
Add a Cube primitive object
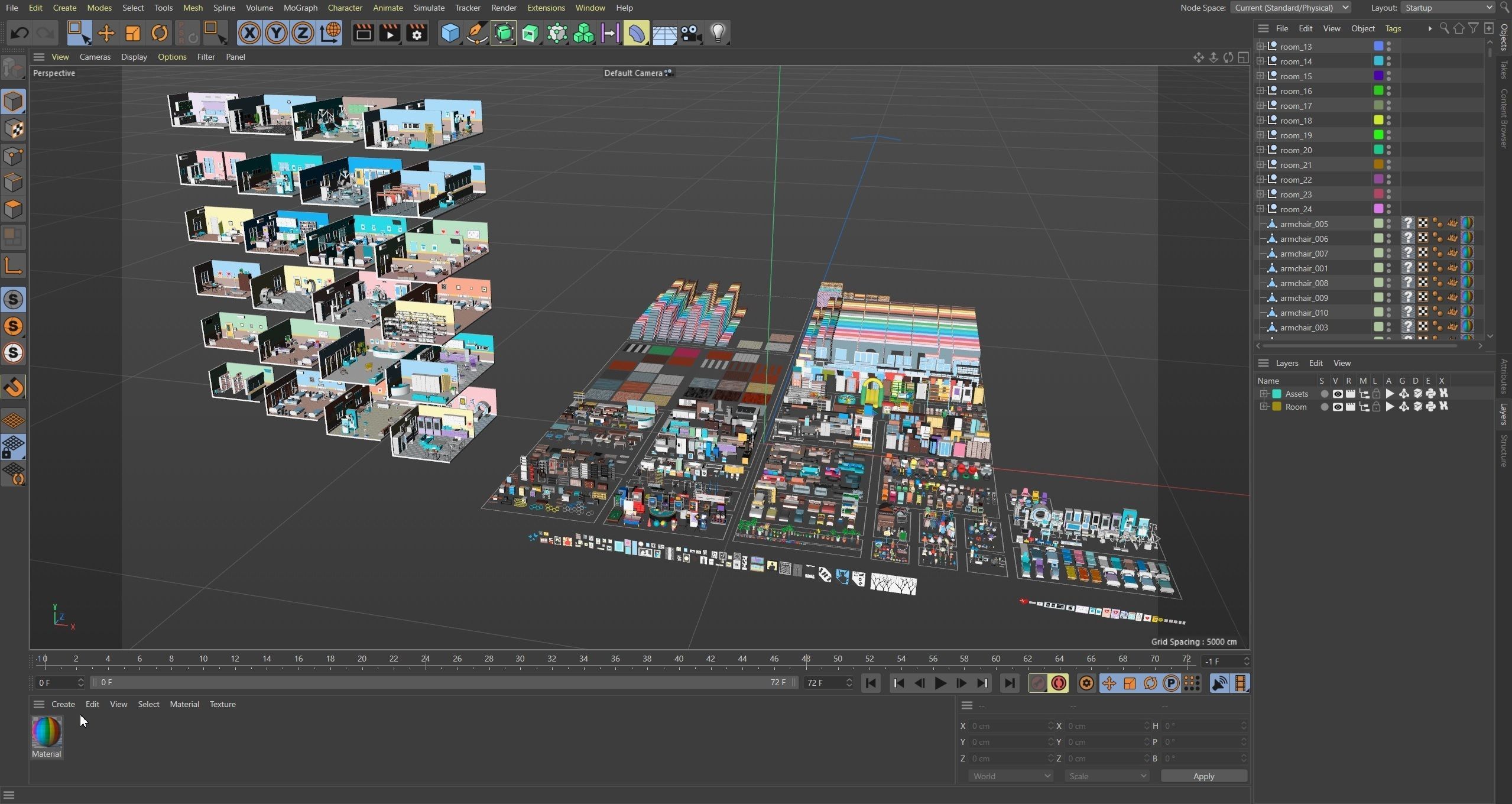450,33
